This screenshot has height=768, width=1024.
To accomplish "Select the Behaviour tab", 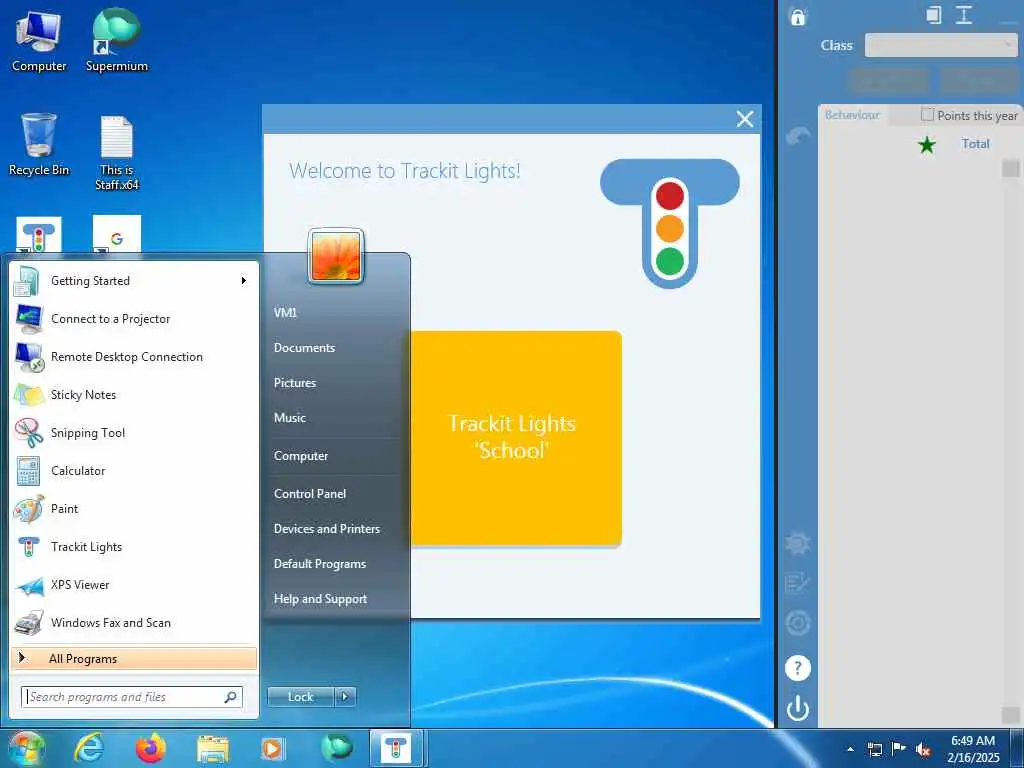I will 852,115.
